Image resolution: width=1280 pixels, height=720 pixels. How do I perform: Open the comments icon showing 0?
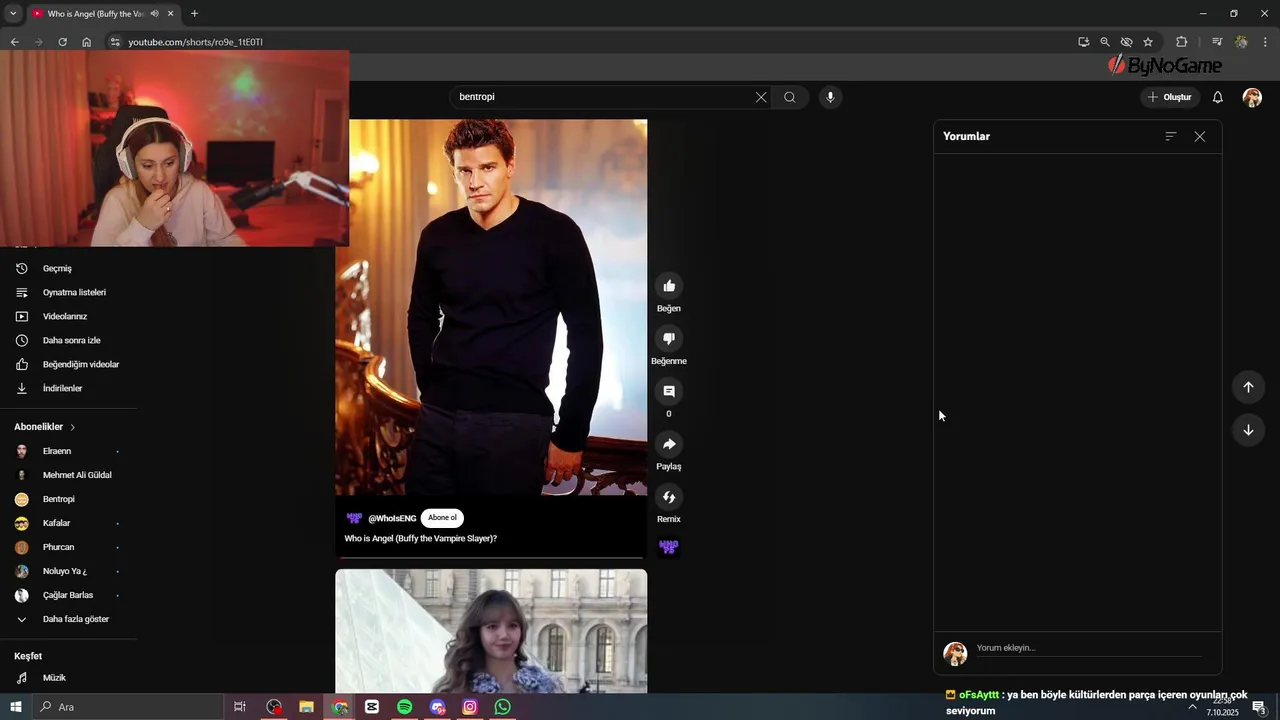pos(669,391)
